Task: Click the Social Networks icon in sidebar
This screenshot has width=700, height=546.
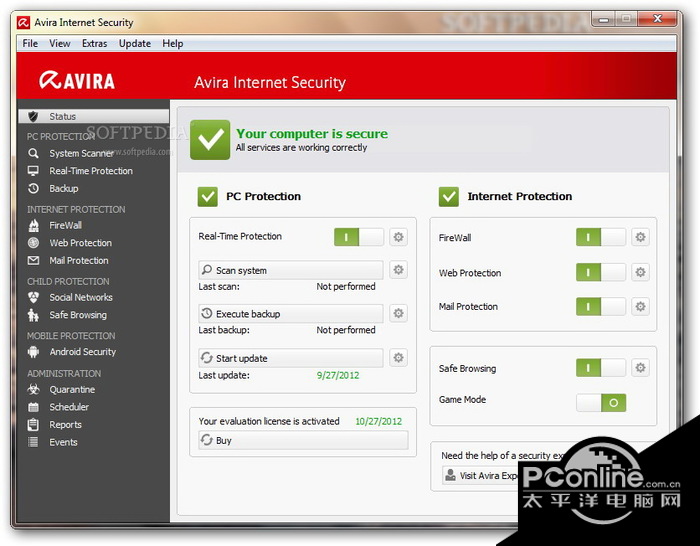Action: [33, 297]
